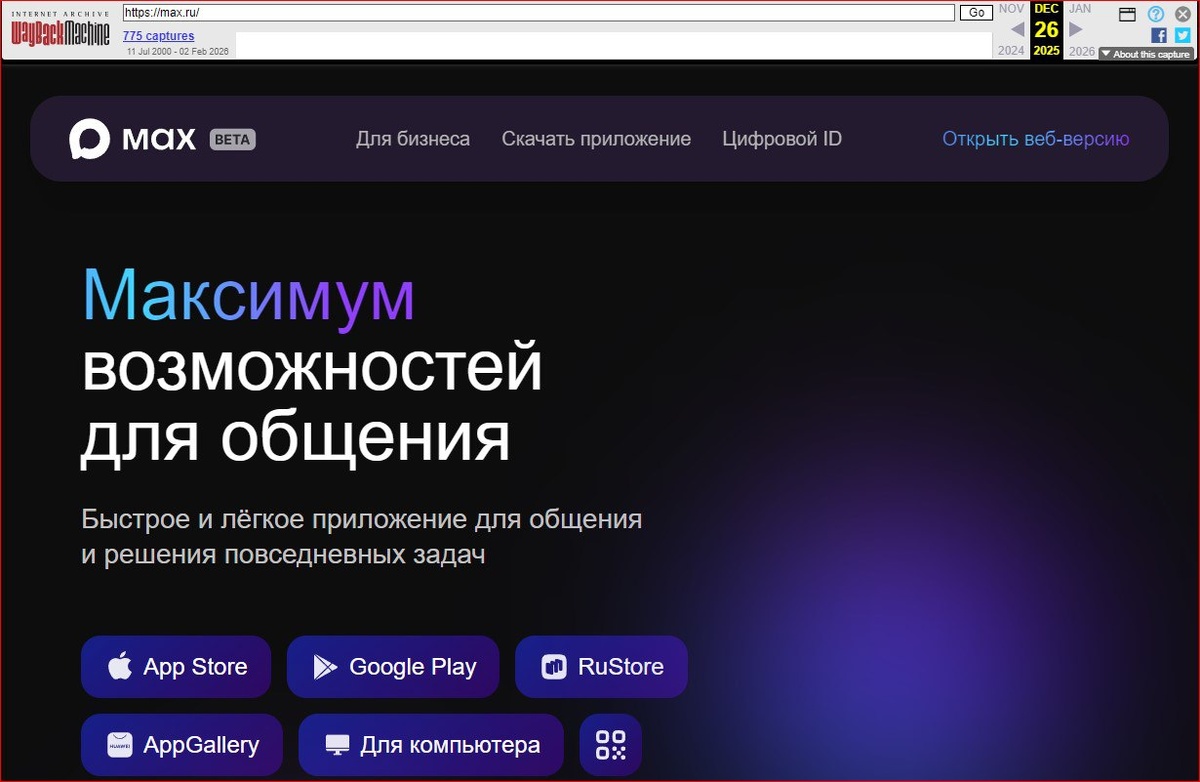Go to next capture arrow
This screenshot has height=782, width=1200.
click(1076, 29)
